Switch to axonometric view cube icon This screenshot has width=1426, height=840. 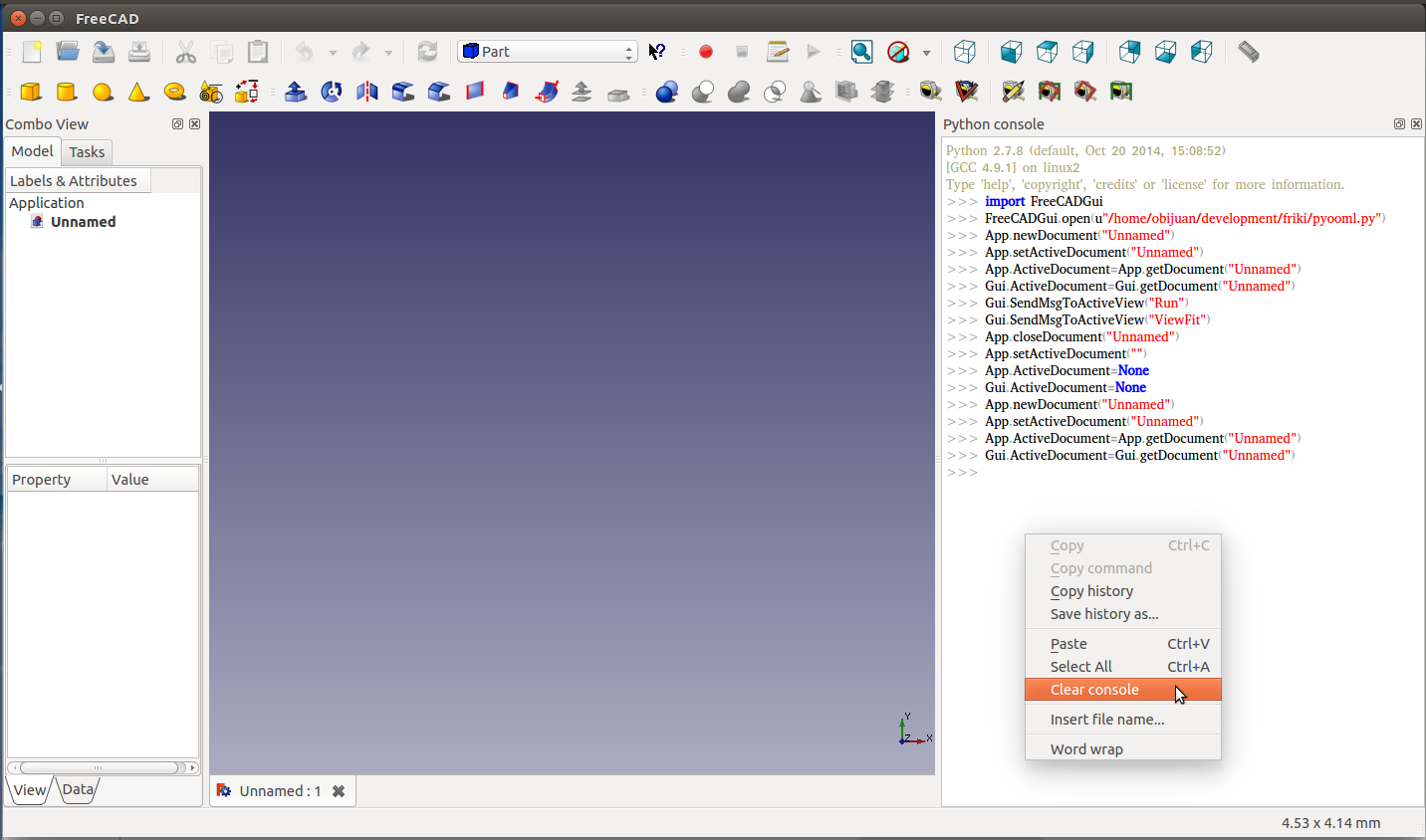coord(964,52)
